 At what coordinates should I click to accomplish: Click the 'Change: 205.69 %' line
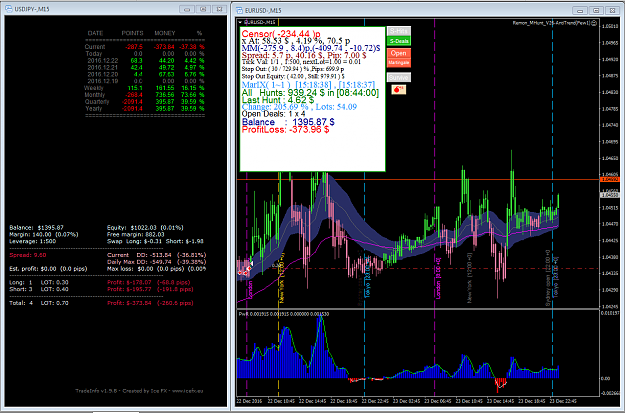click(x=299, y=107)
